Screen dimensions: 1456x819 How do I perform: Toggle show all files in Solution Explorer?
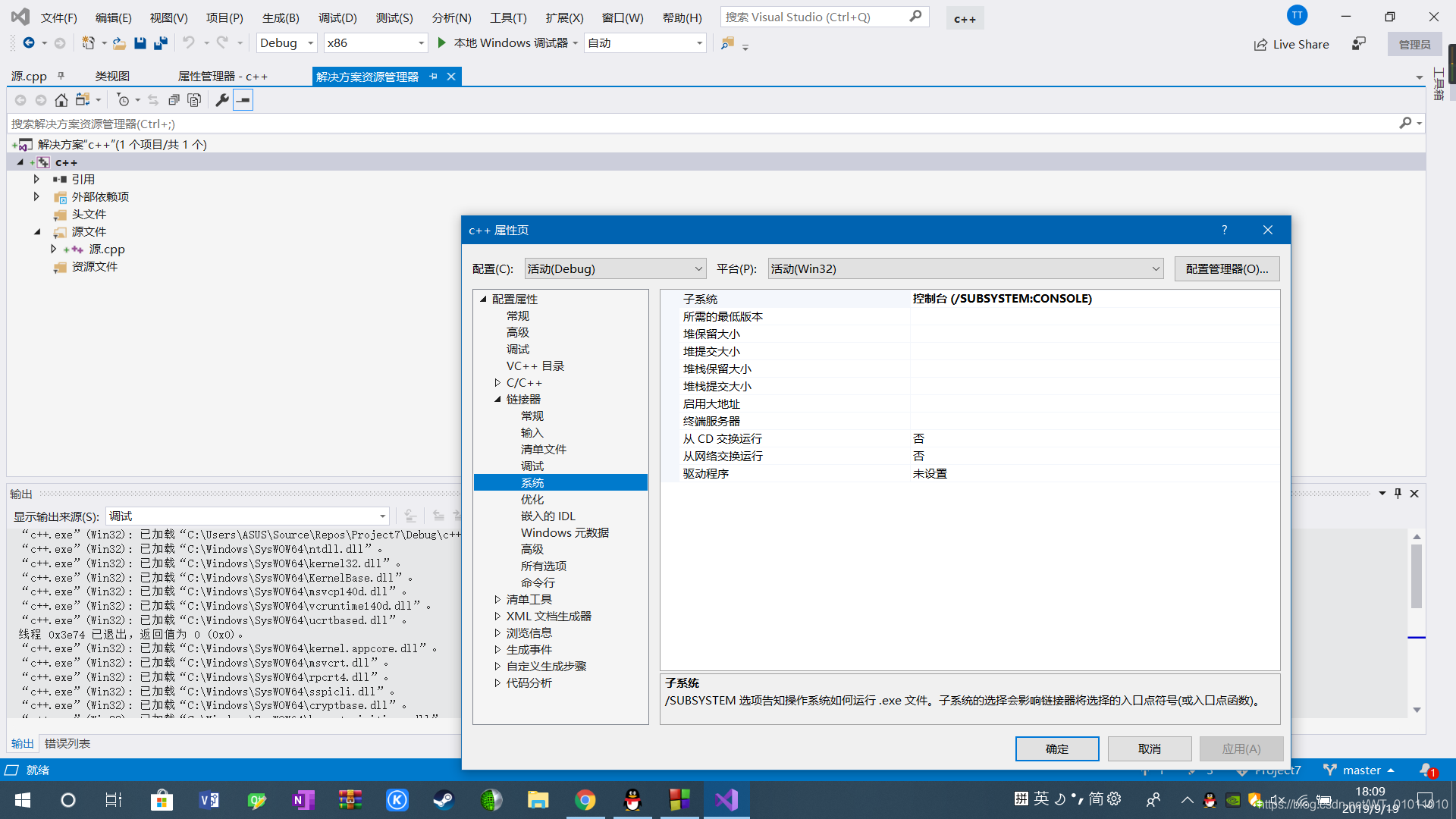pyautogui.click(x=194, y=100)
